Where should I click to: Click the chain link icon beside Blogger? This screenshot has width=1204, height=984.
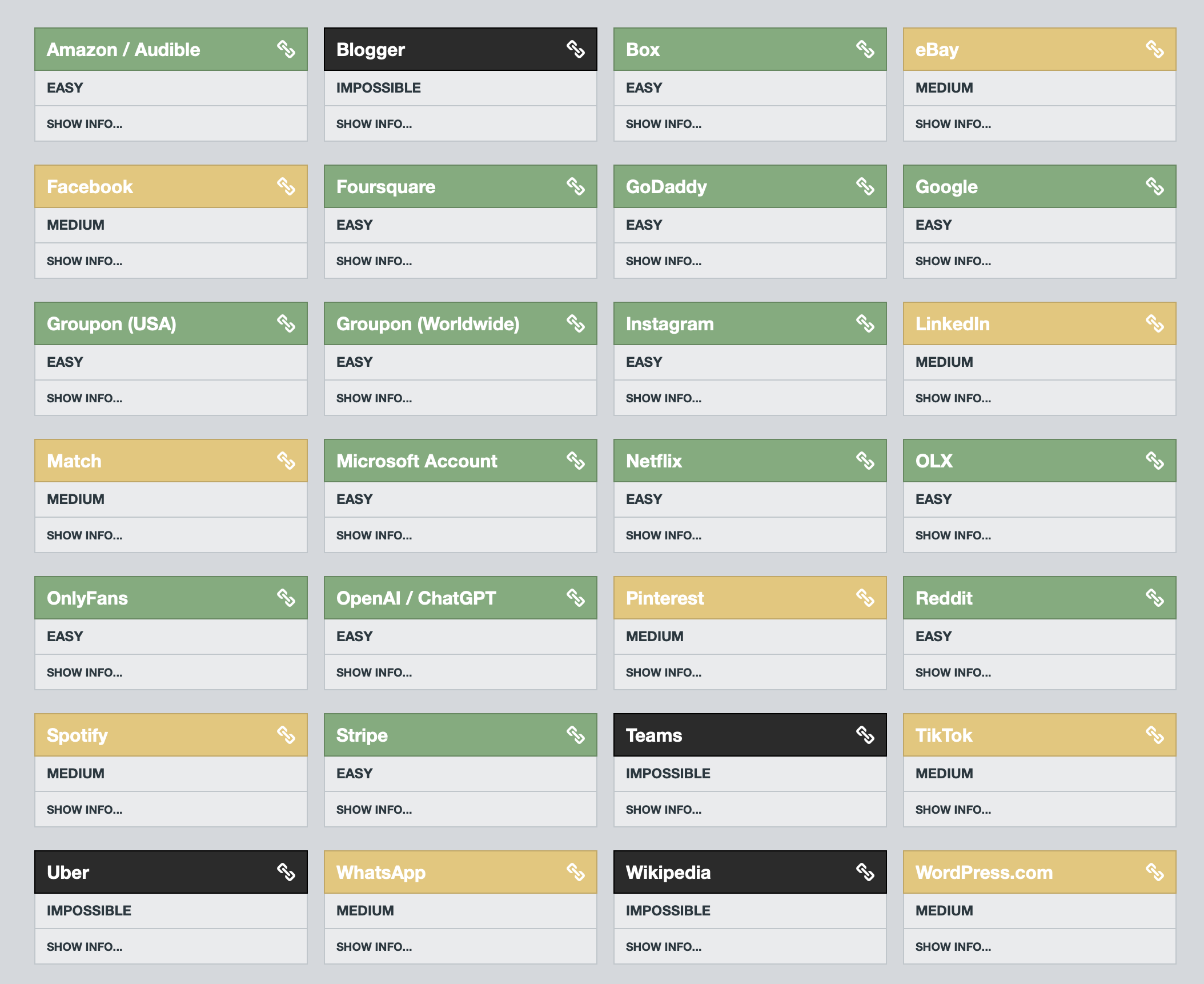[x=576, y=49]
